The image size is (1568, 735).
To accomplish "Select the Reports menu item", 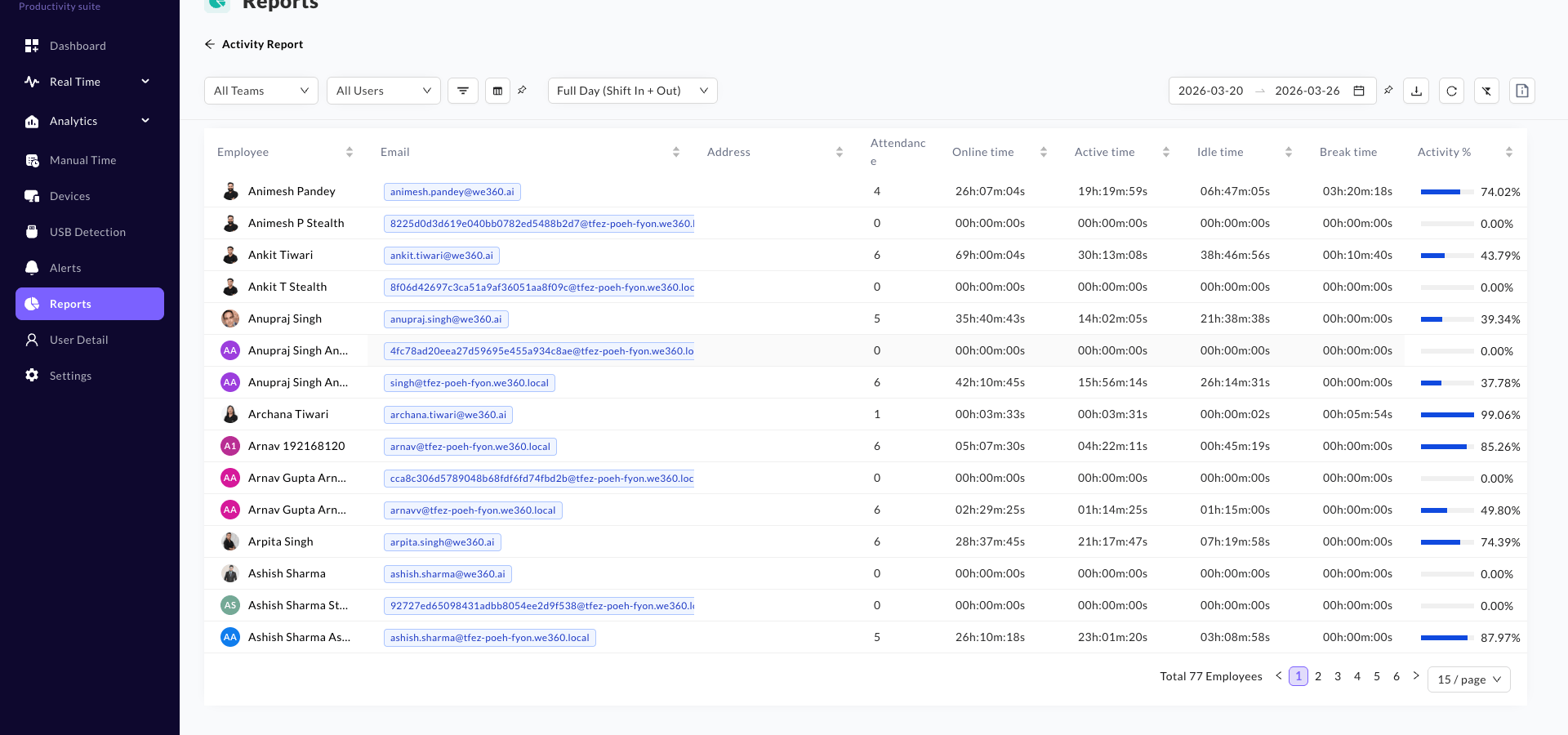I will (x=90, y=304).
